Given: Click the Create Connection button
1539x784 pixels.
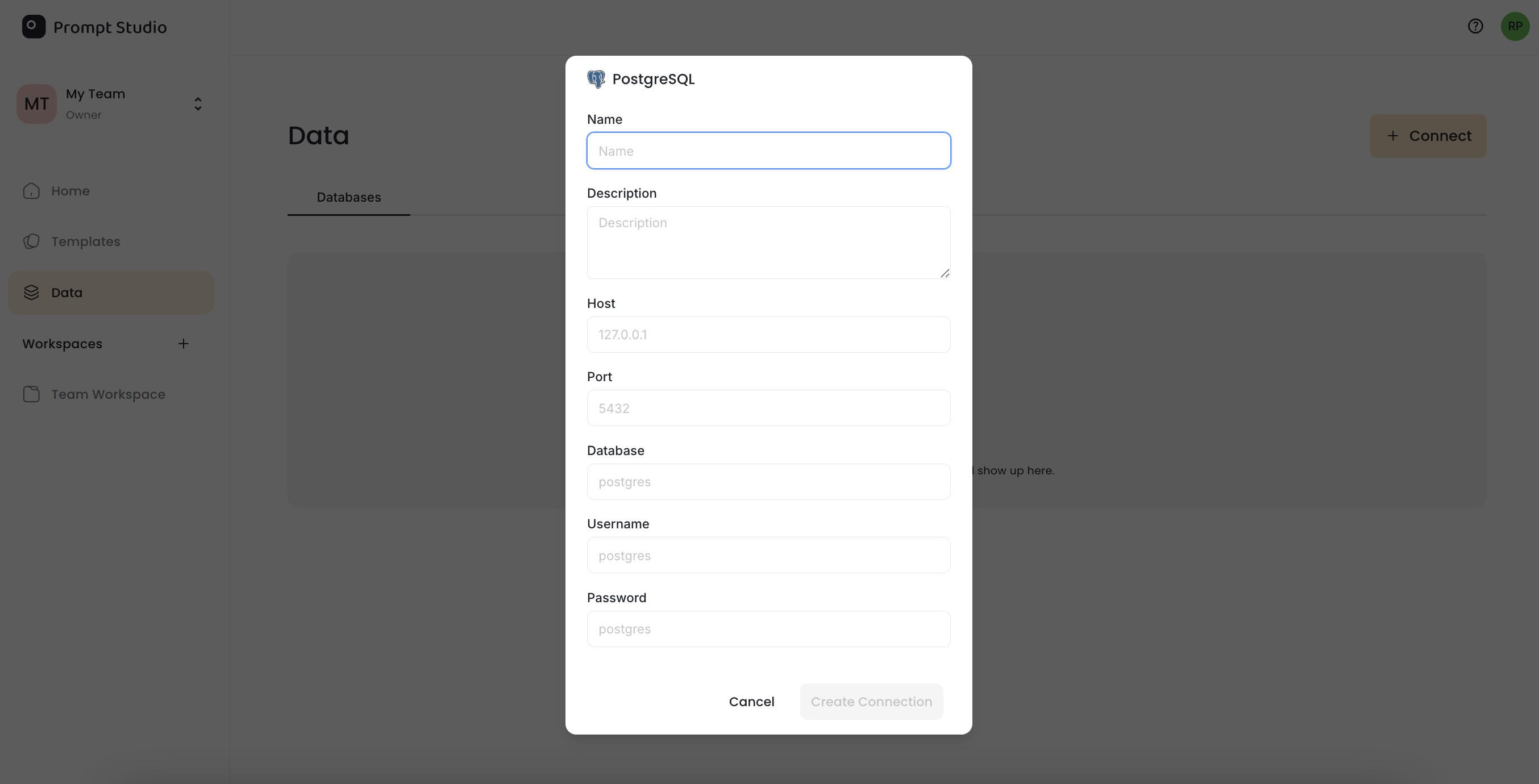Looking at the screenshot, I should [x=871, y=702].
